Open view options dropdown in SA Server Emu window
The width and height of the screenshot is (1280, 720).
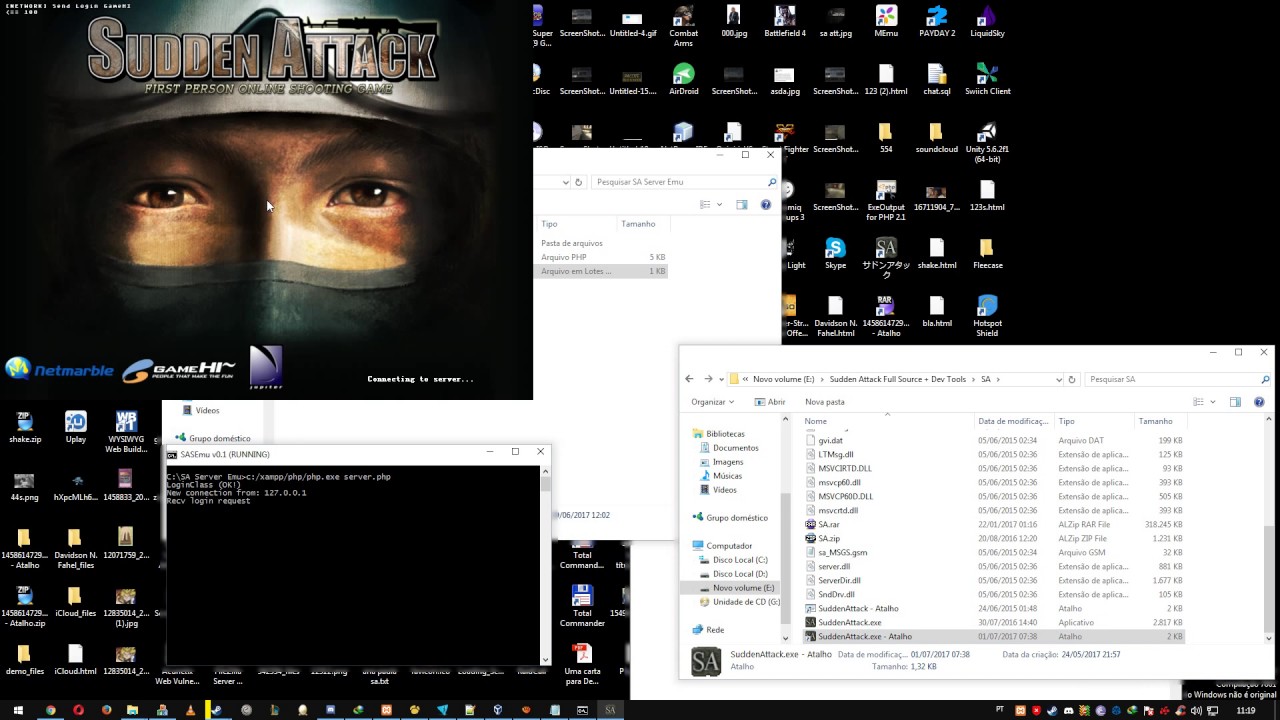click(719, 205)
